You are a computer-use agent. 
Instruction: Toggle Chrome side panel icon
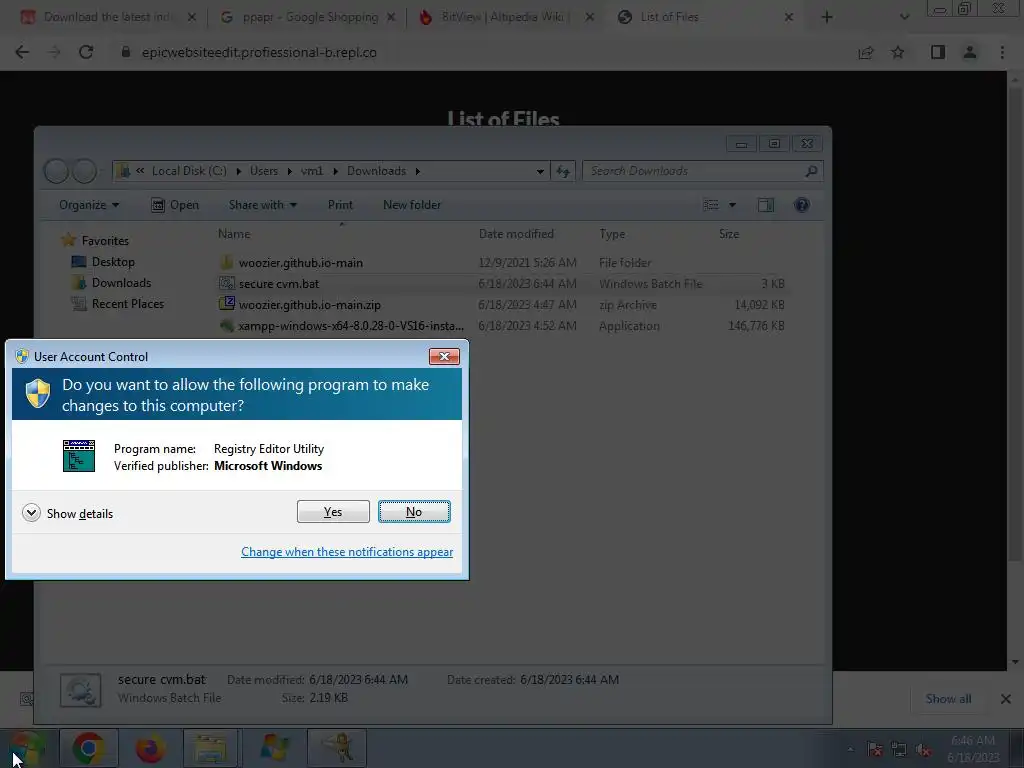[x=938, y=52]
